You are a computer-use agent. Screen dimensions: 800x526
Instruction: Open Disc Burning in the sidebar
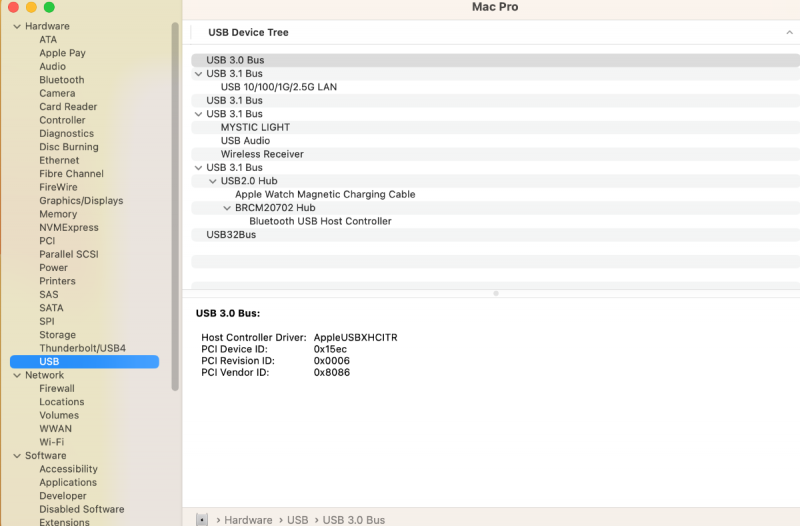pyautogui.click(x=69, y=147)
